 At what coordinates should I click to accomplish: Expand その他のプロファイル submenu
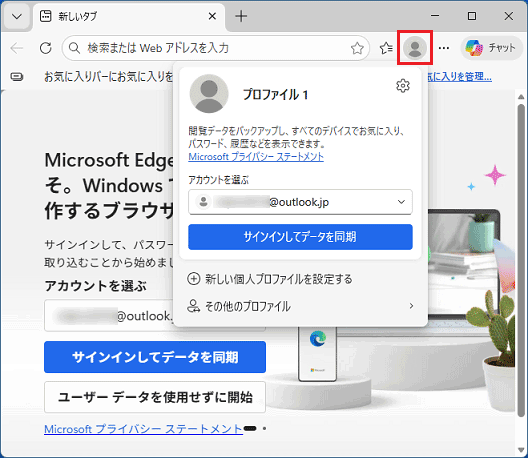pos(300,306)
